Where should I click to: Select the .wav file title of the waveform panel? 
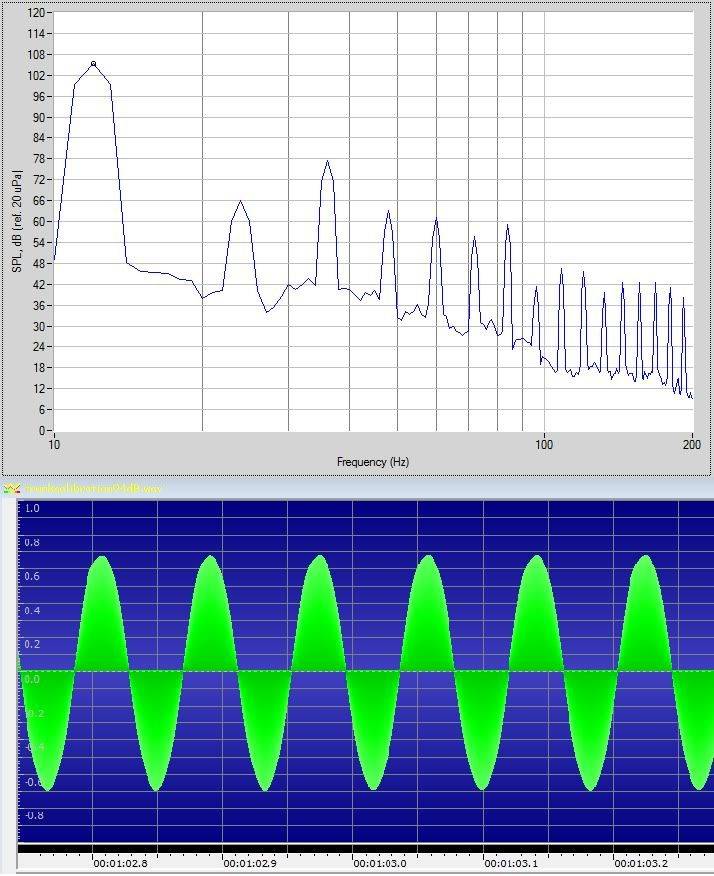93,489
